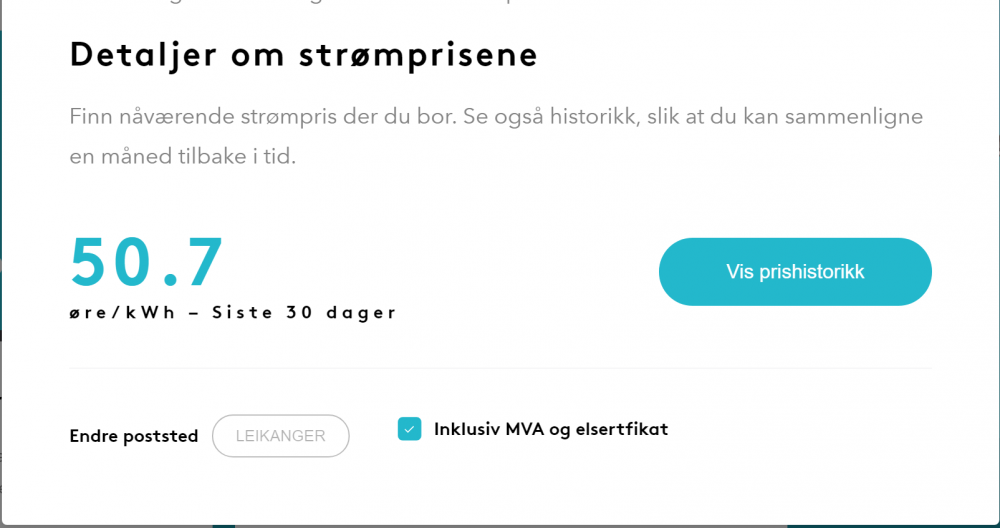
Task: Click the Vis prishistorikk button
Action: [x=795, y=272]
